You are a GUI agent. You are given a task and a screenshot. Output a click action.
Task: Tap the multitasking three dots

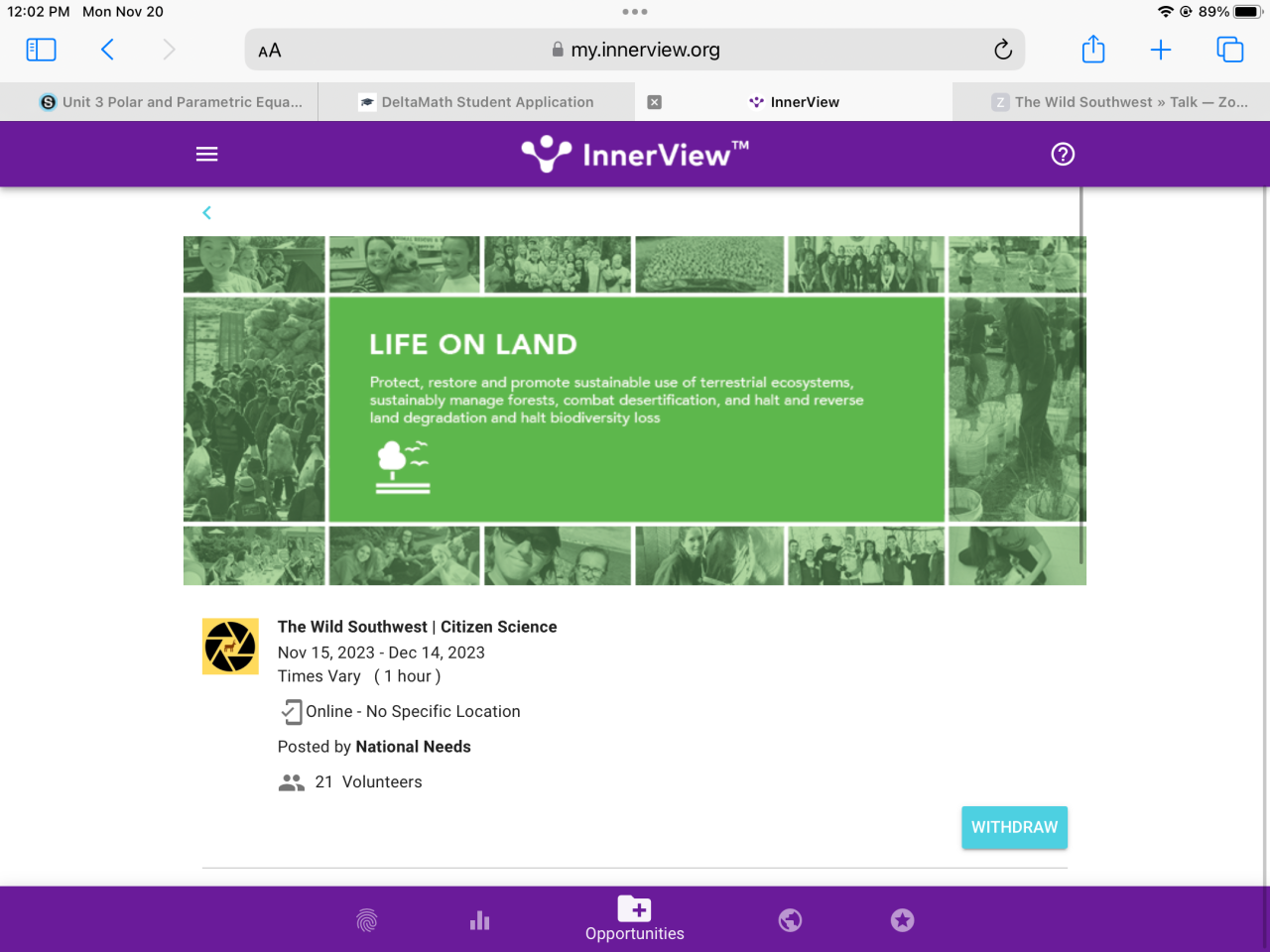click(635, 12)
